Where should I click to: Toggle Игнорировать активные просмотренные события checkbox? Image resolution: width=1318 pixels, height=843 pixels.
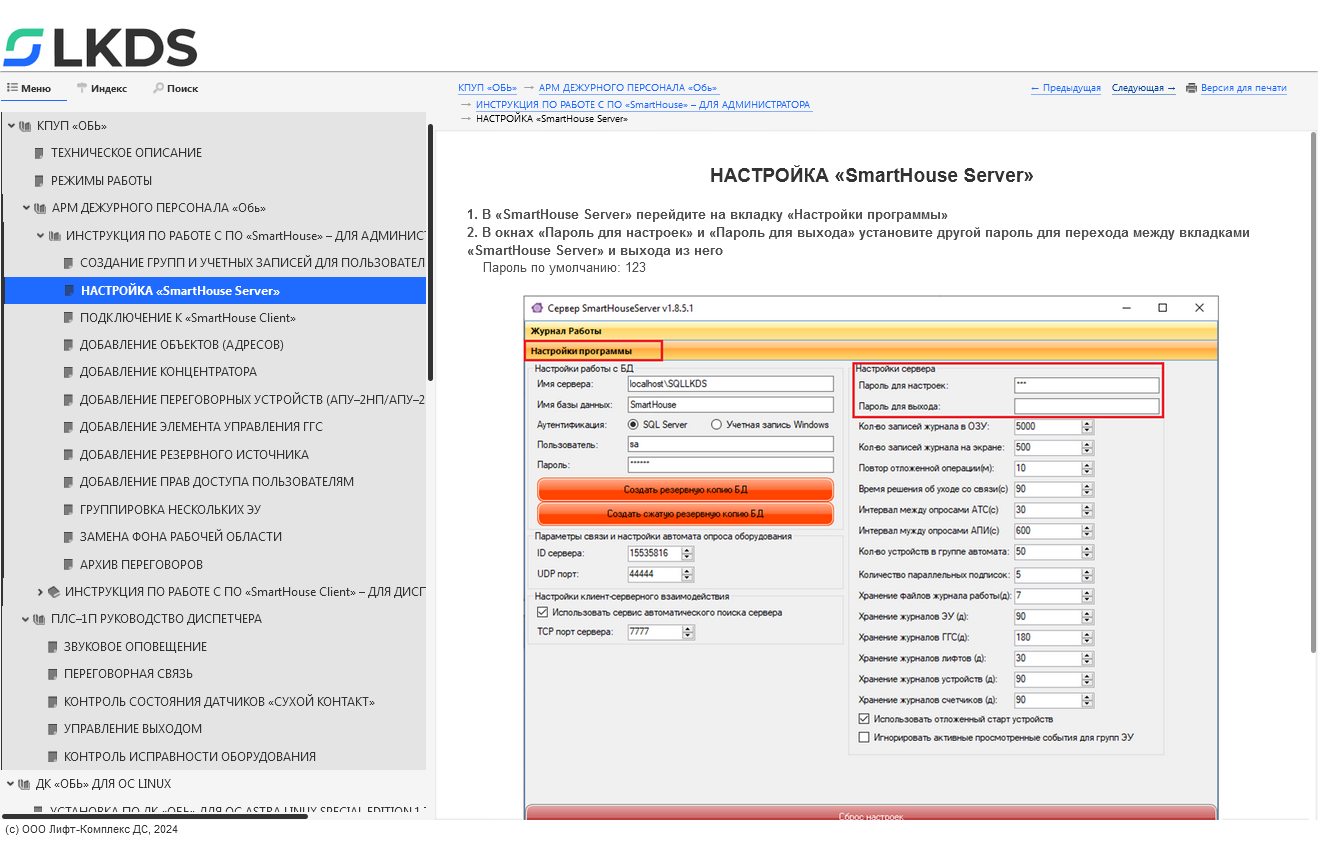point(864,737)
